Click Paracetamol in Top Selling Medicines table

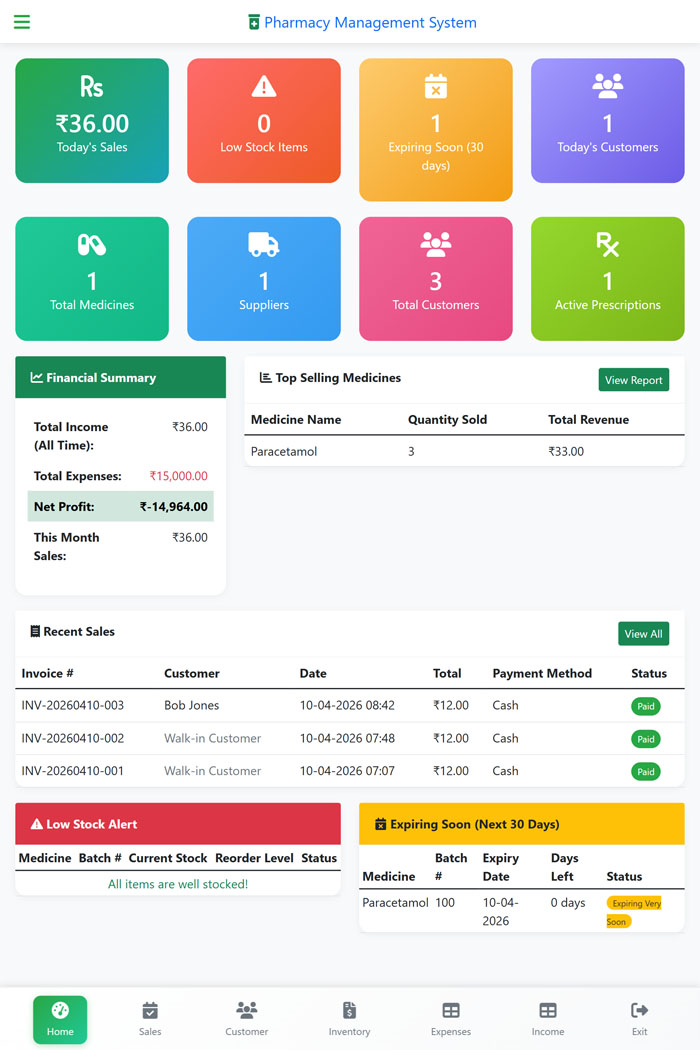284,451
